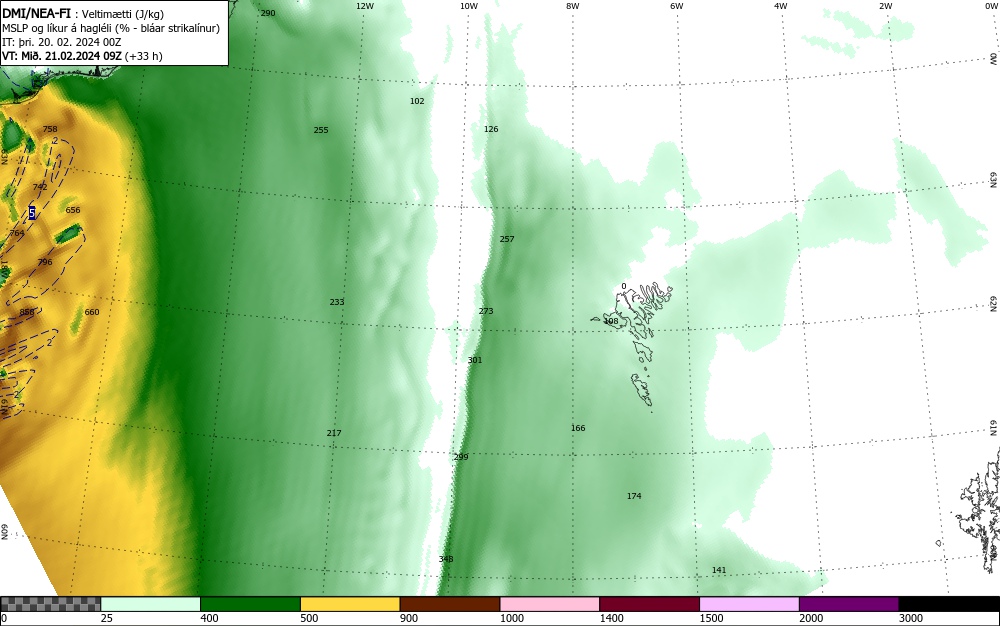Choose the yellow 500–900 legend swatch
This screenshot has width=1000, height=626.
pos(350,604)
